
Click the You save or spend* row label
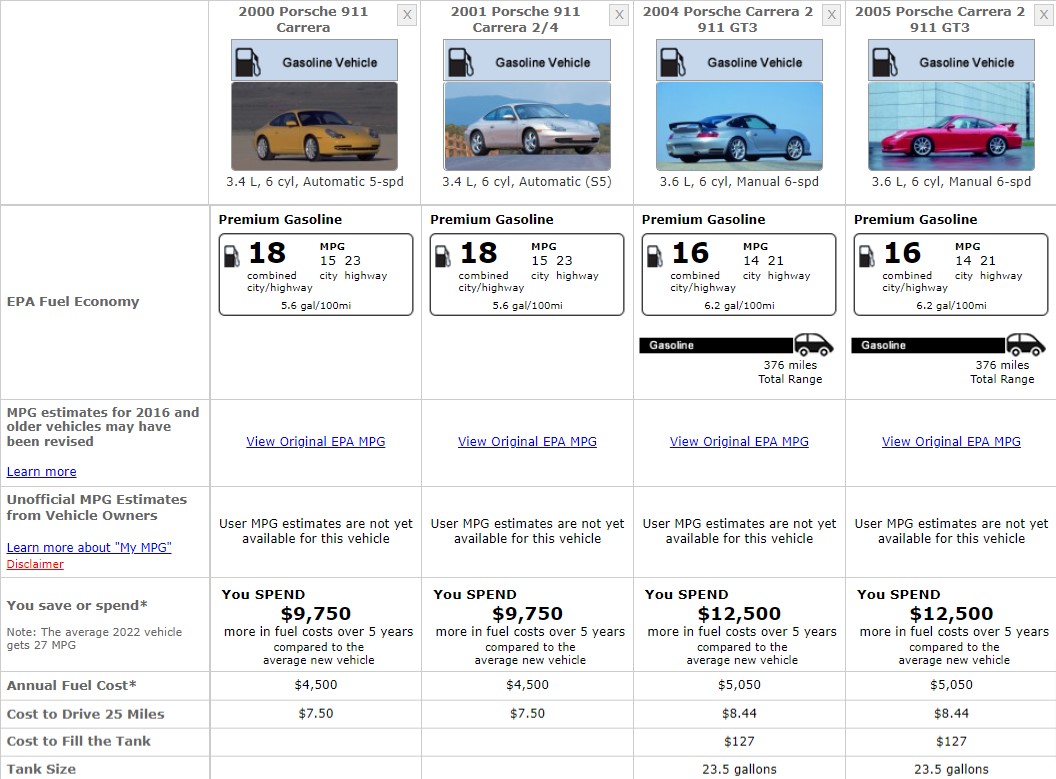click(77, 605)
